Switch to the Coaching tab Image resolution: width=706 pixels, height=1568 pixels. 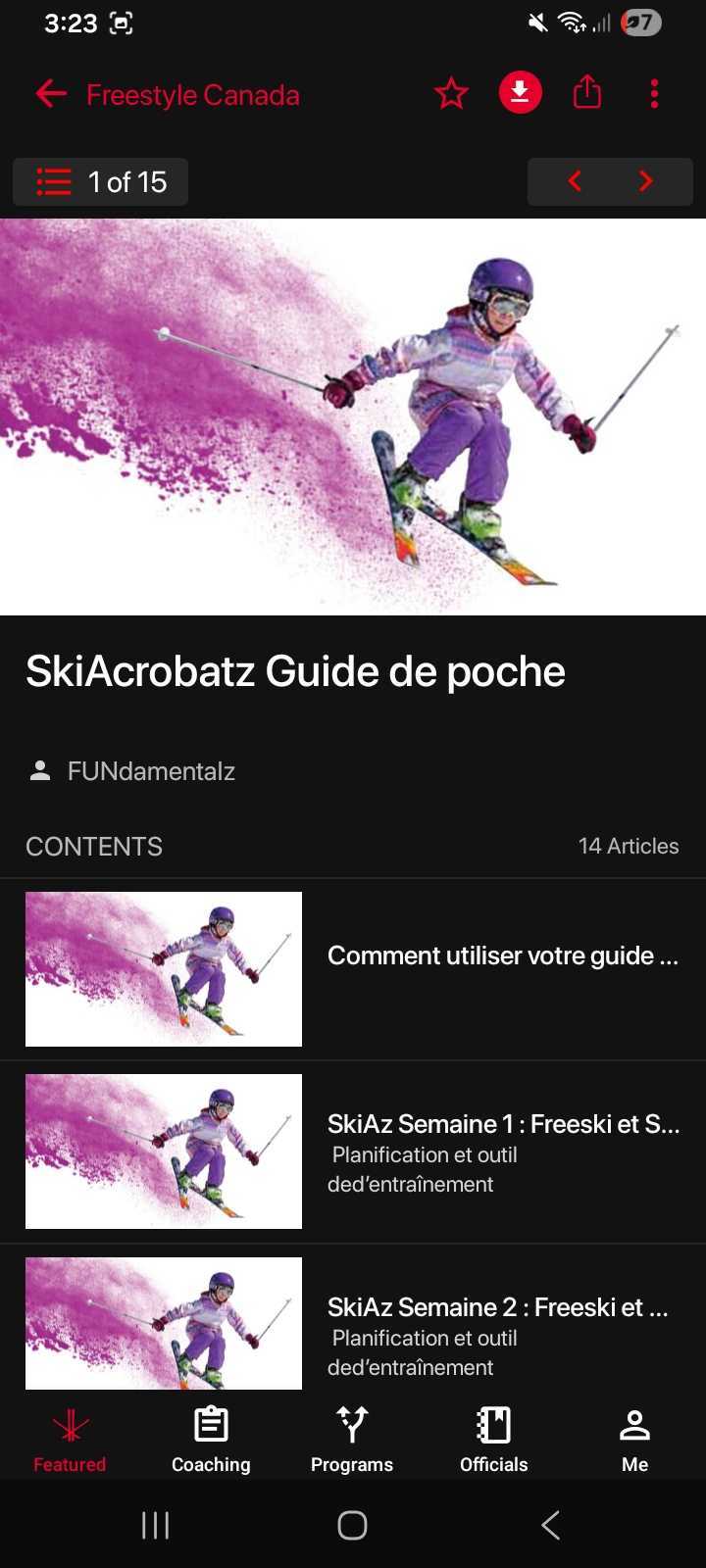click(x=211, y=1440)
